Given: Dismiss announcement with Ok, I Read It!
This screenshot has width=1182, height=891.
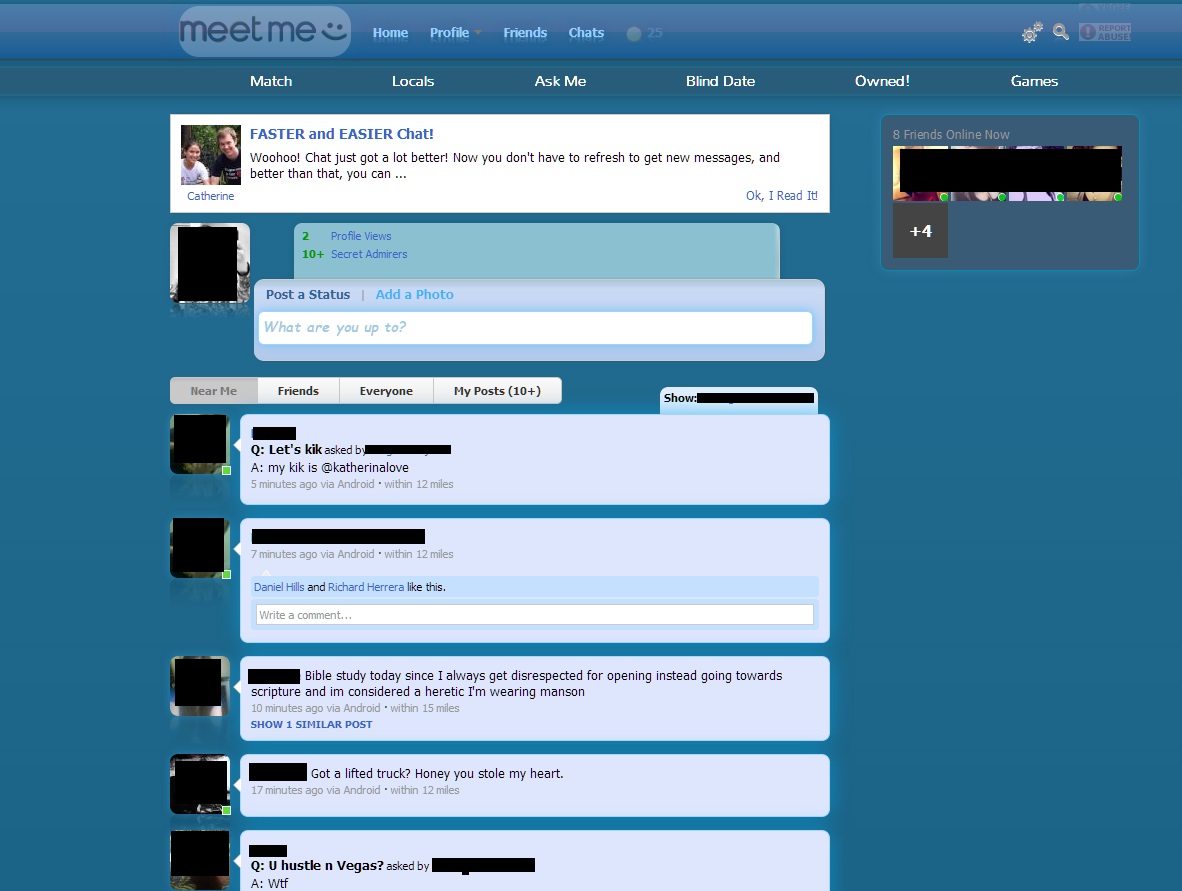Looking at the screenshot, I should [x=782, y=196].
